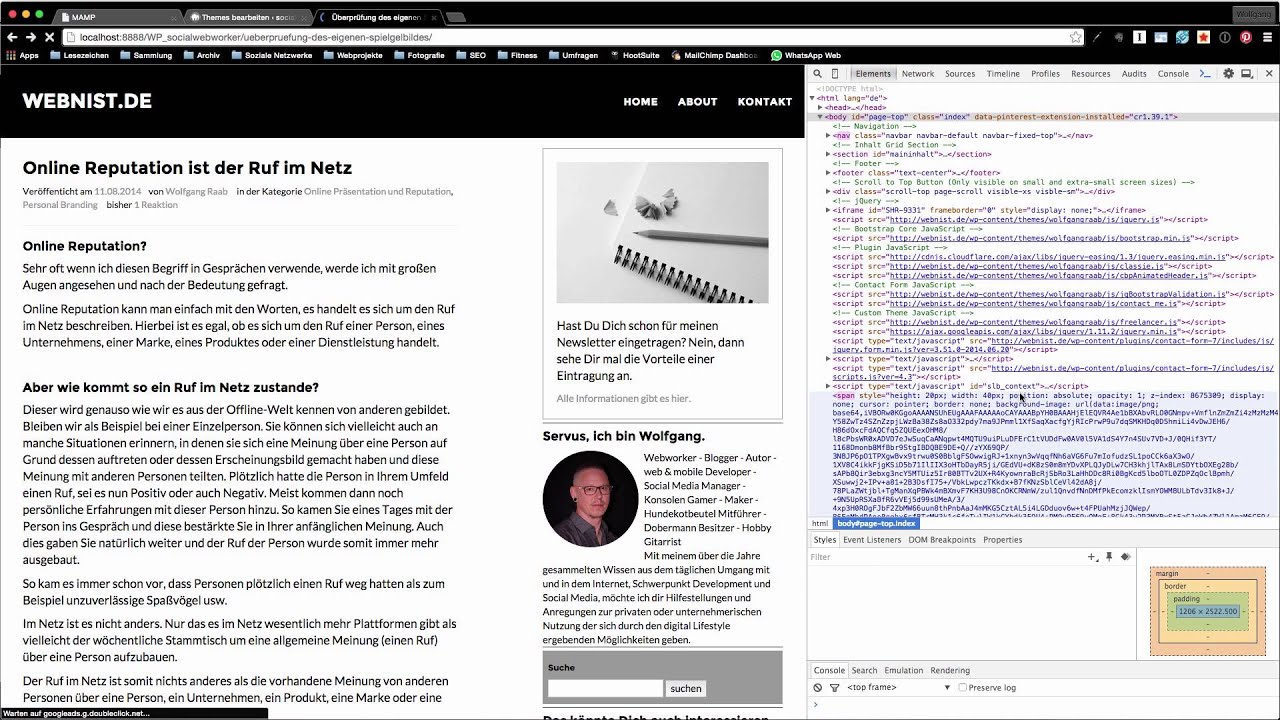
Task: Open the Timeline tab
Action: pyautogui.click(x=1003, y=74)
